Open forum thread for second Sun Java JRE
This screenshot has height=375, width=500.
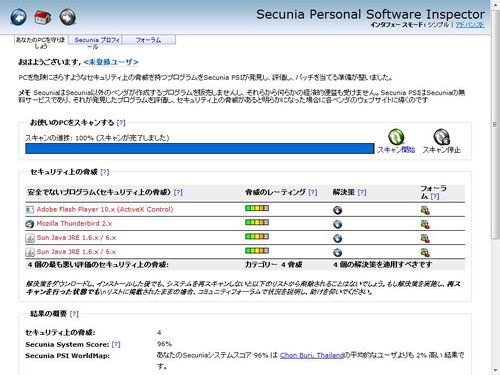tap(425, 252)
